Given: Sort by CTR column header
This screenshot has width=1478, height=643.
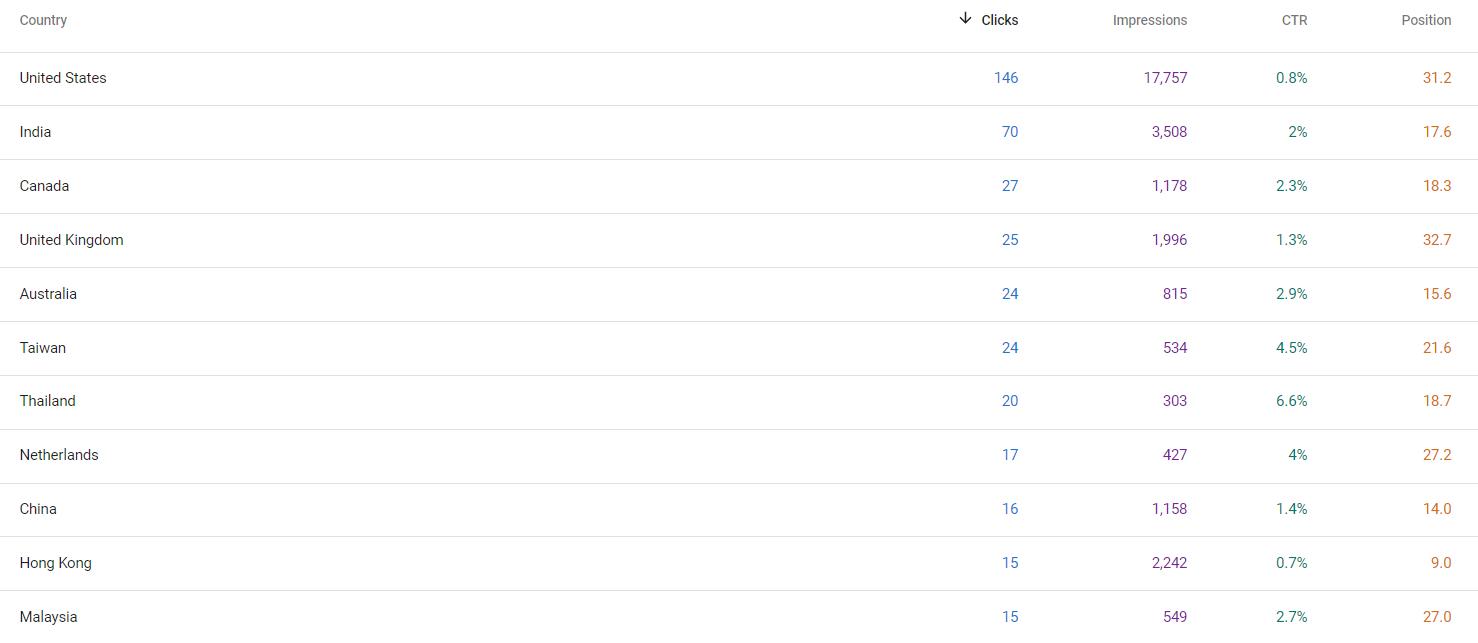Looking at the screenshot, I should (x=1294, y=20).
